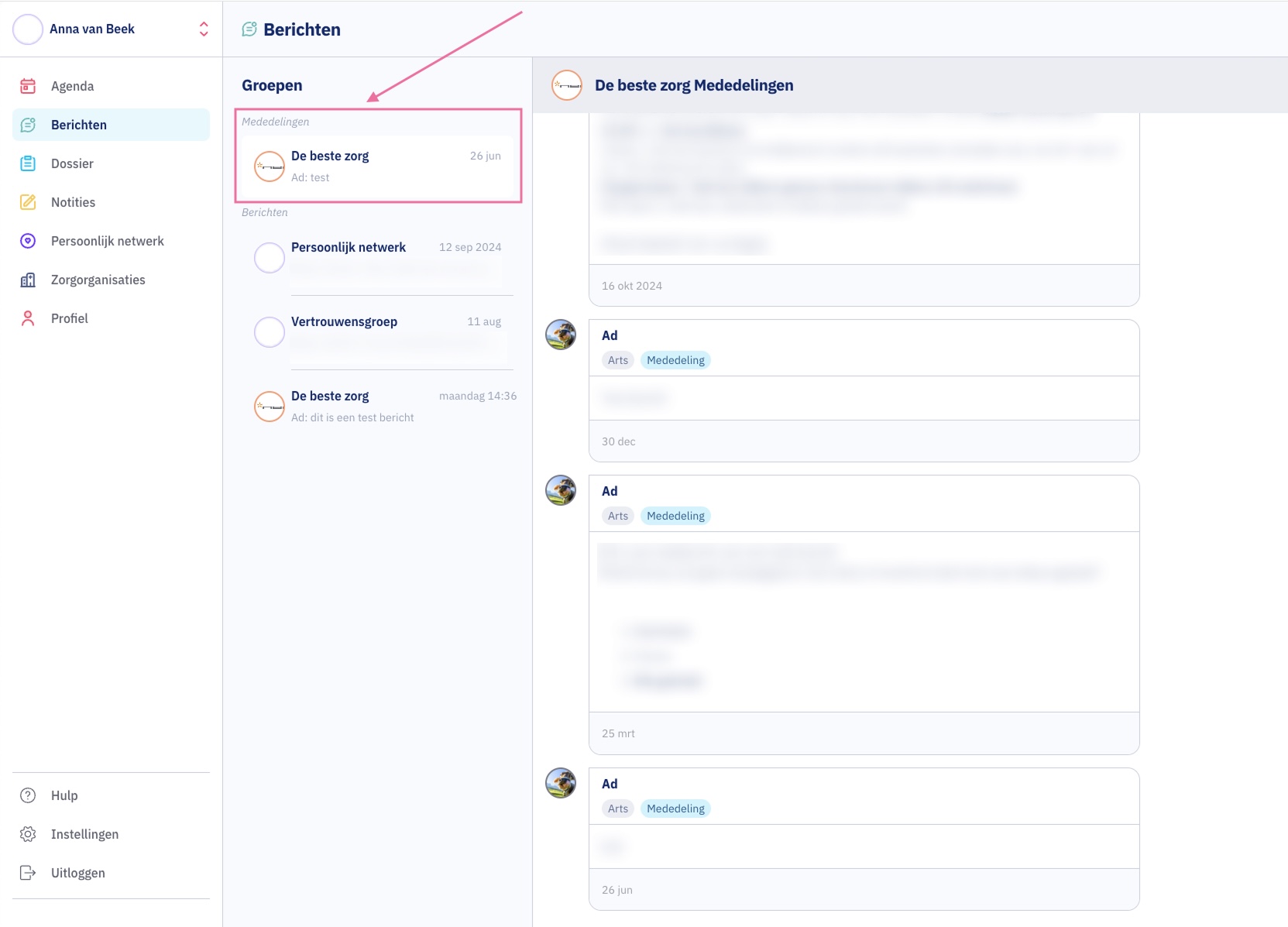Click Uitloggen to log out
The height and width of the screenshot is (927, 1288).
[111, 873]
